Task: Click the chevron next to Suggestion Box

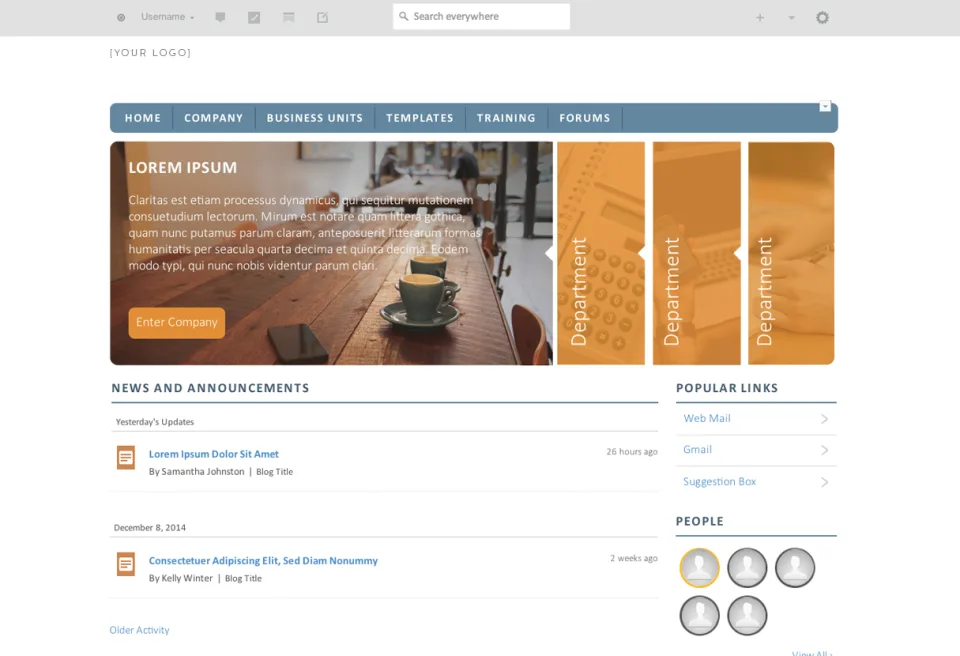Action: coord(825,482)
